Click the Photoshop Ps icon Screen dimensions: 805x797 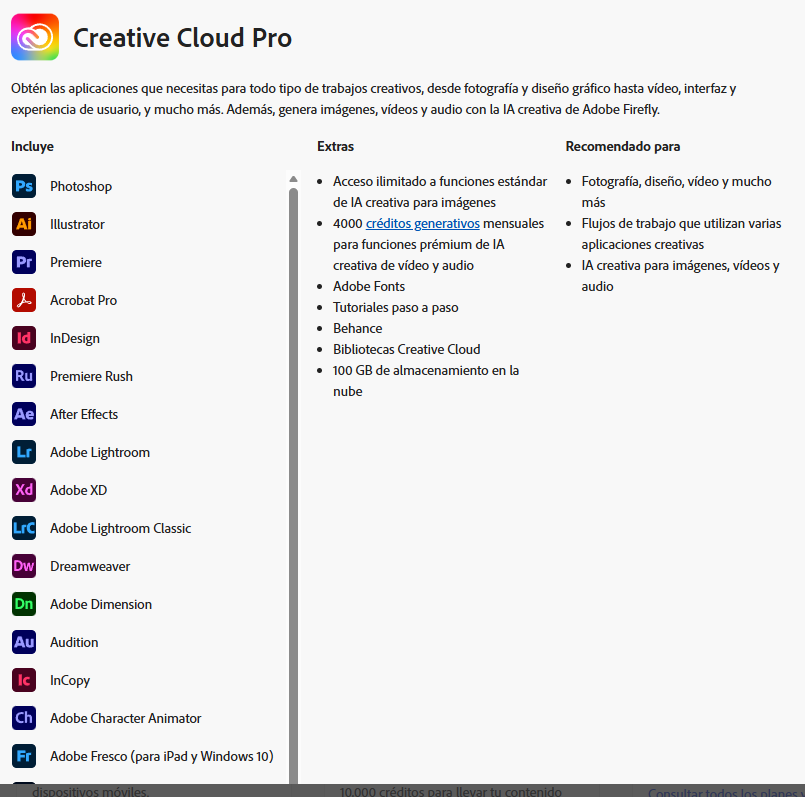pos(24,186)
